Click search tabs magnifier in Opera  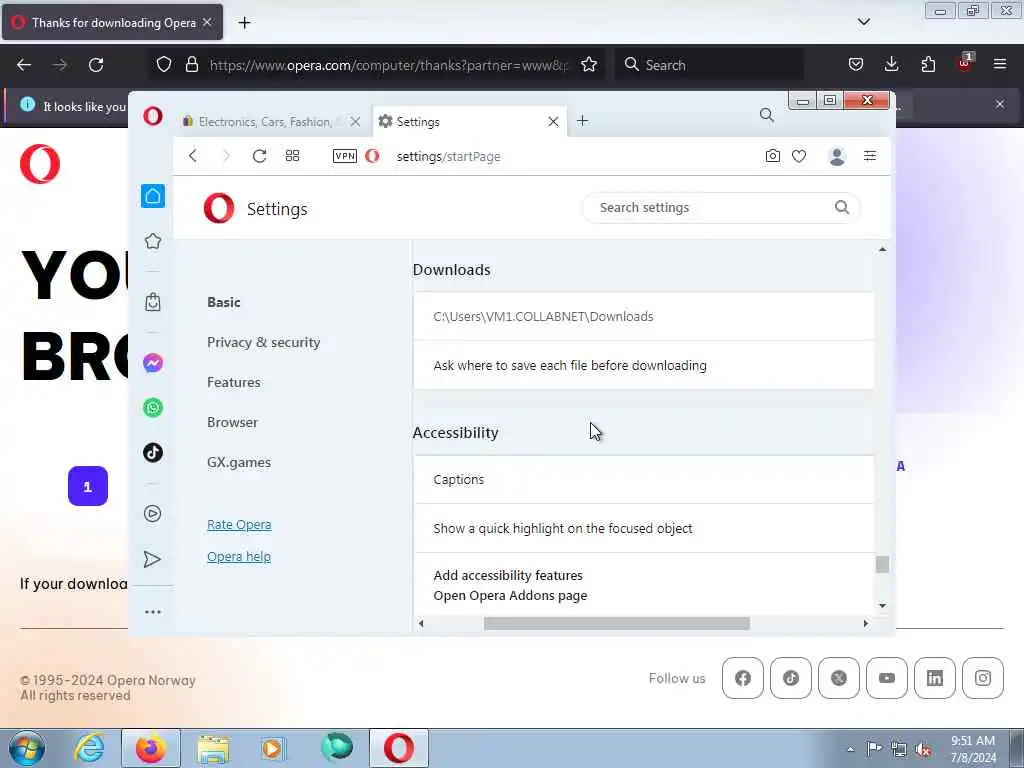[767, 116]
